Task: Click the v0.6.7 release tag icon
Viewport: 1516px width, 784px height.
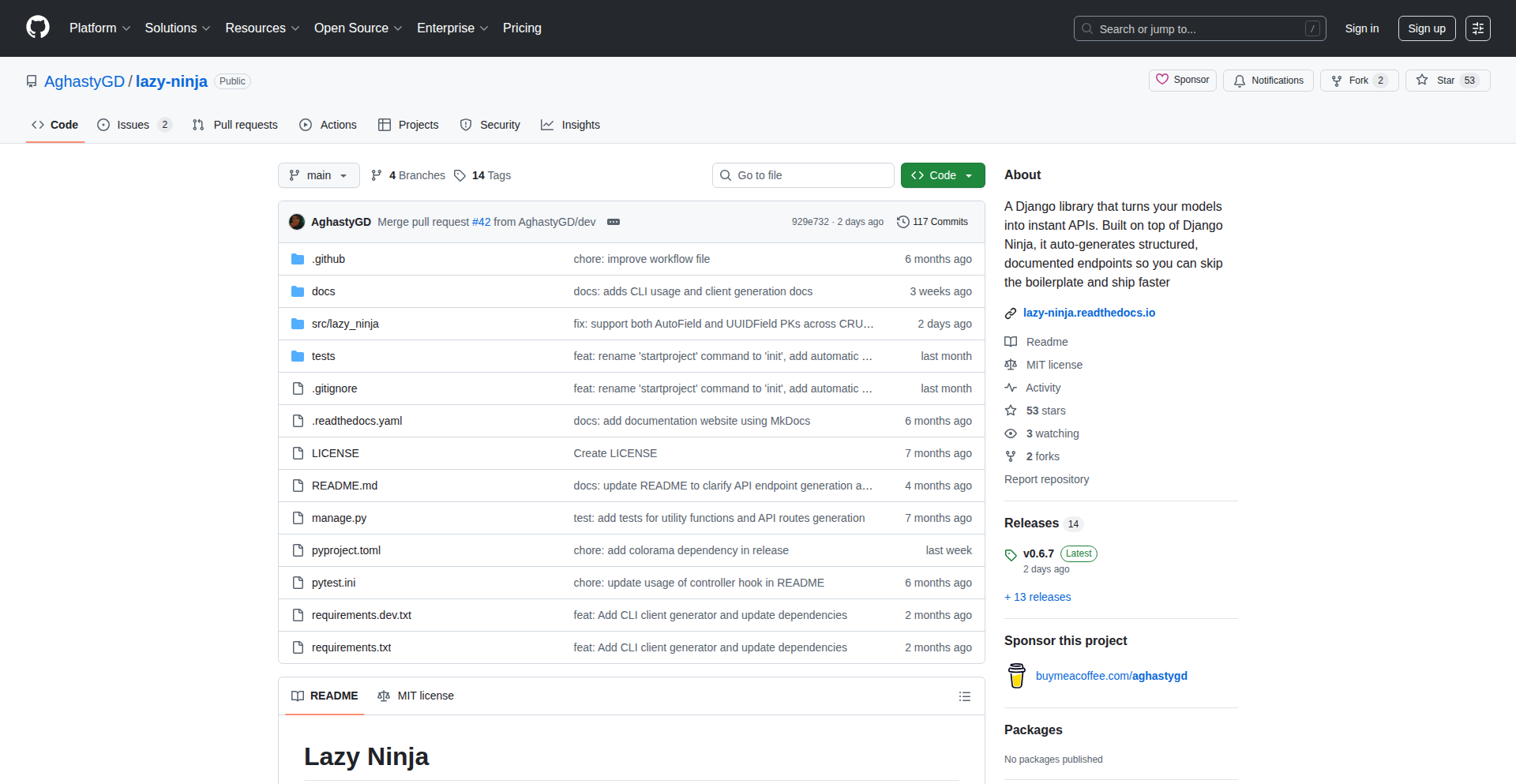Action: (x=1011, y=554)
